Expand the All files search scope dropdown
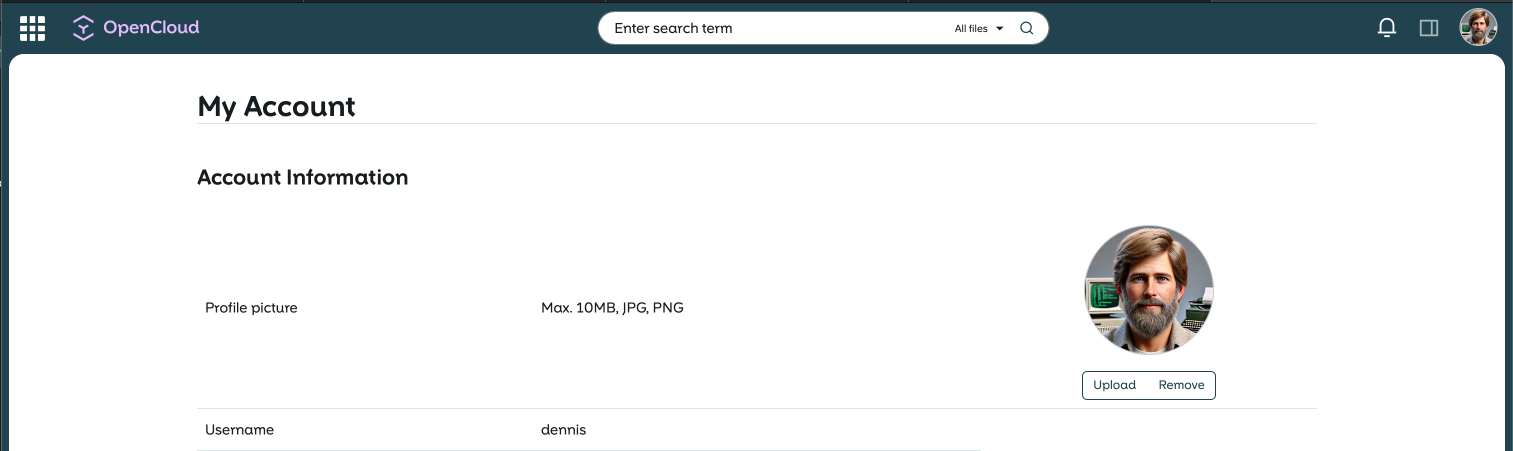 coord(978,29)
